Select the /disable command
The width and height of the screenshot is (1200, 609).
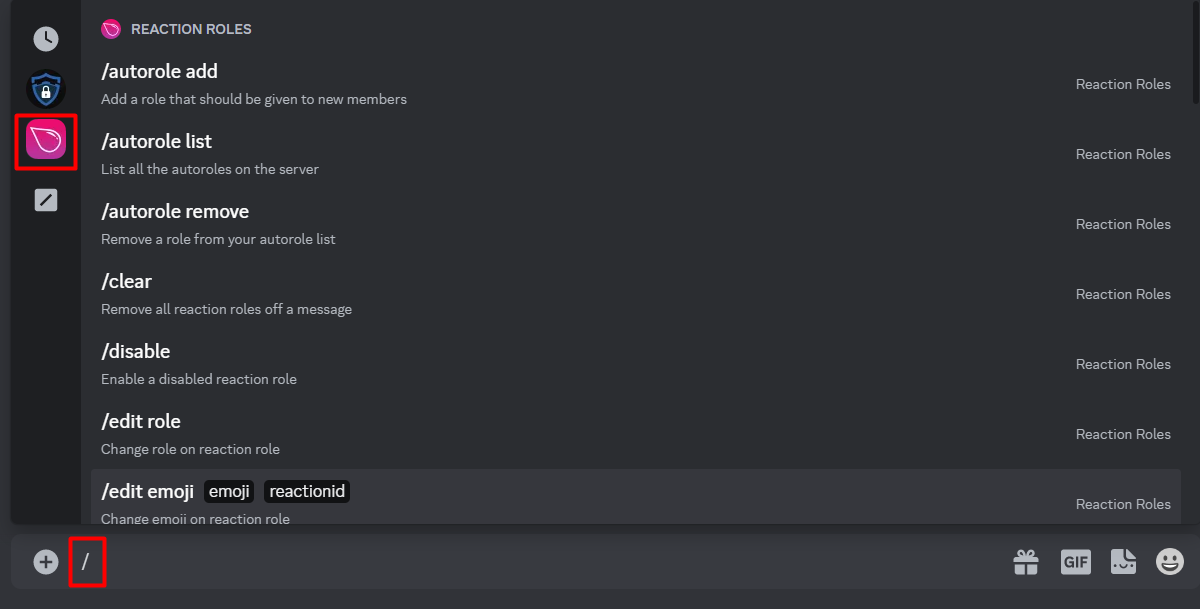click(636, 365)
